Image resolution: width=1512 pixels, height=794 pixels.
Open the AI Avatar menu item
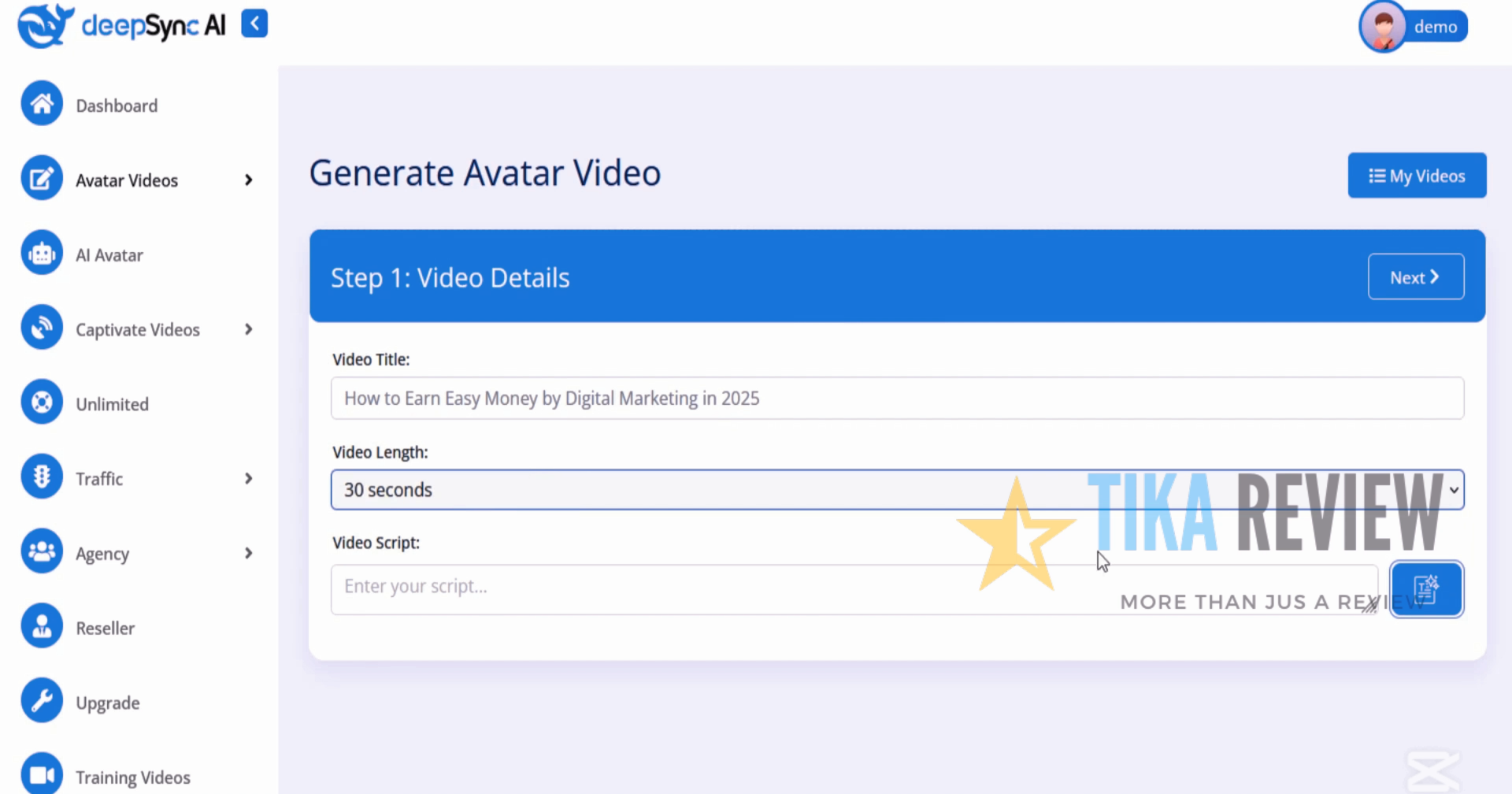point(109,255)
